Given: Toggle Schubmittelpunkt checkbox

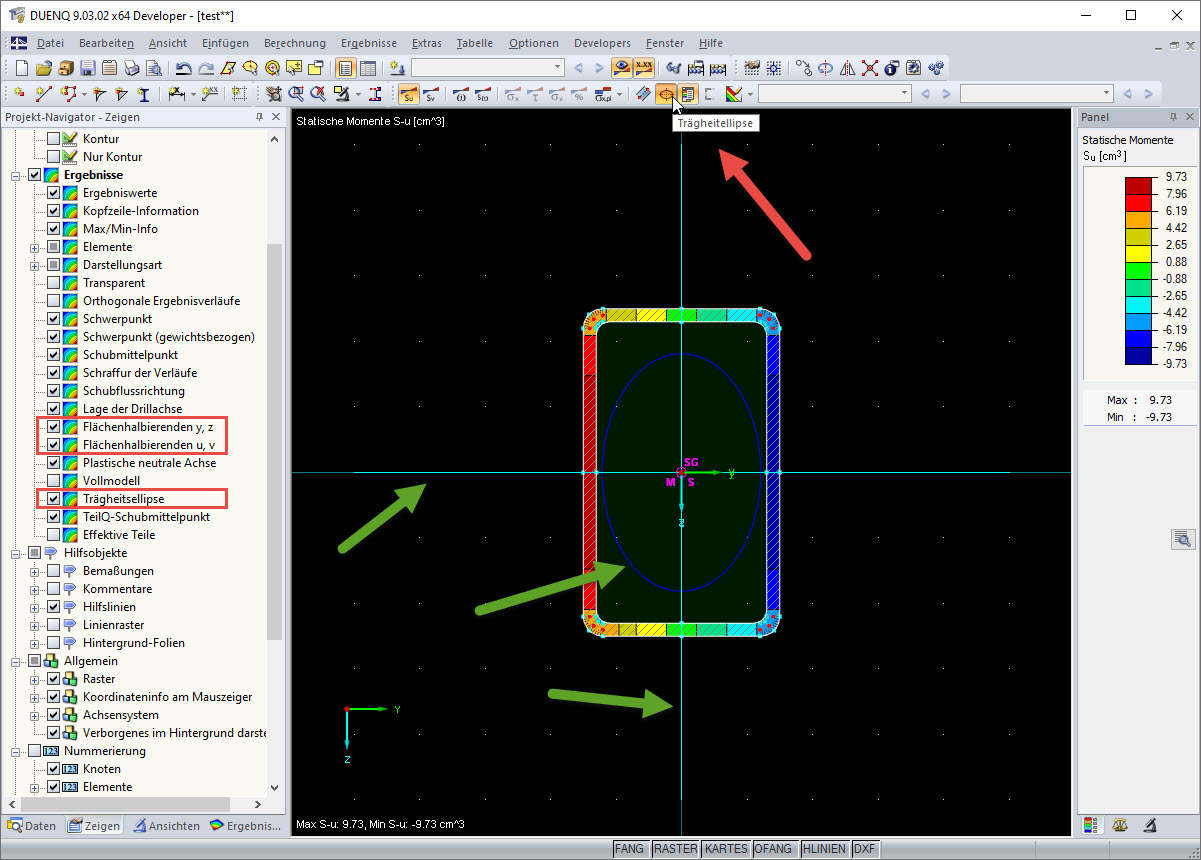Looking at the screenshot, I should pyautogui.click(x=54, y=355).
